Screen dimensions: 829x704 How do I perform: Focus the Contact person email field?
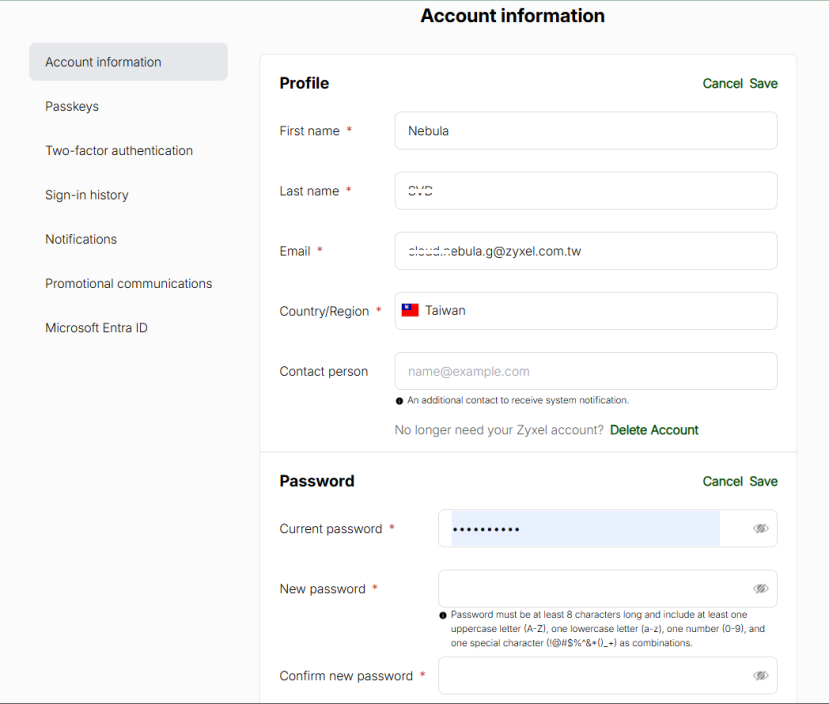pos(585,371)
